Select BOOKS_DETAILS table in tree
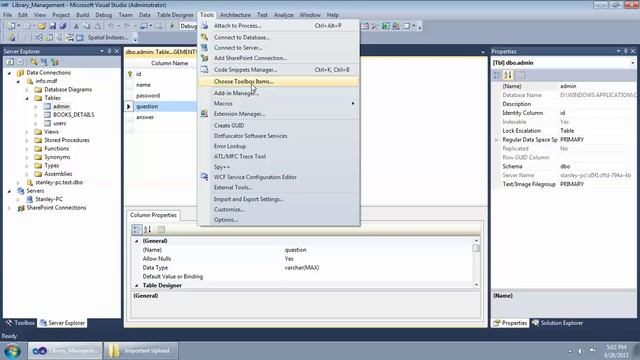Viewport: 640px width, 360px height. coord(73,115)
